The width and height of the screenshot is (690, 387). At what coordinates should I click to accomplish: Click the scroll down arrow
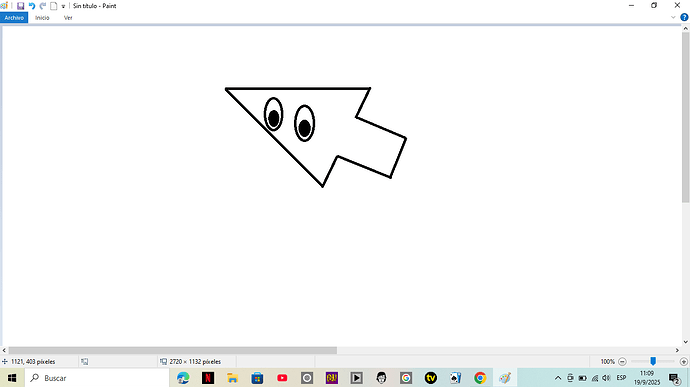click(686, 342)
